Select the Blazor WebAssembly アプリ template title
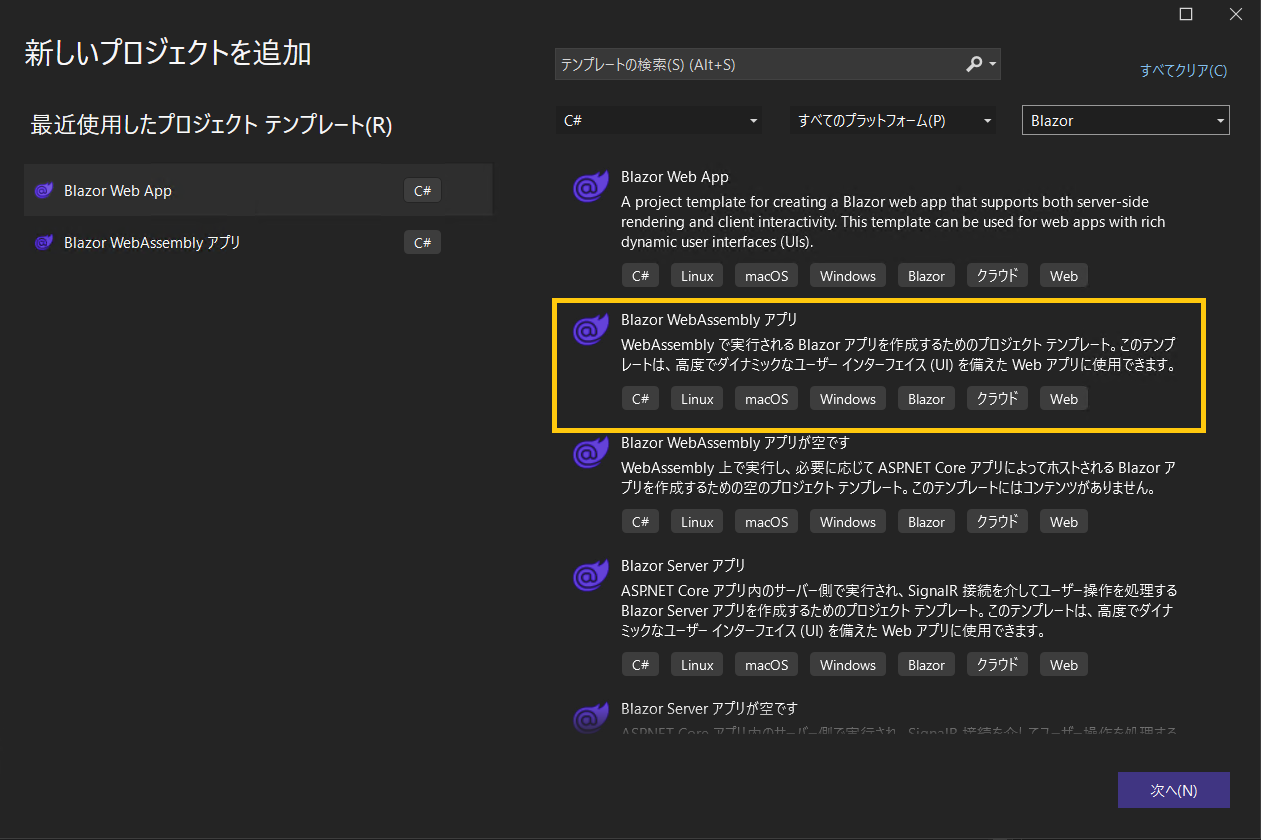Screen dimensions: 1261x840 coord(709,320)
